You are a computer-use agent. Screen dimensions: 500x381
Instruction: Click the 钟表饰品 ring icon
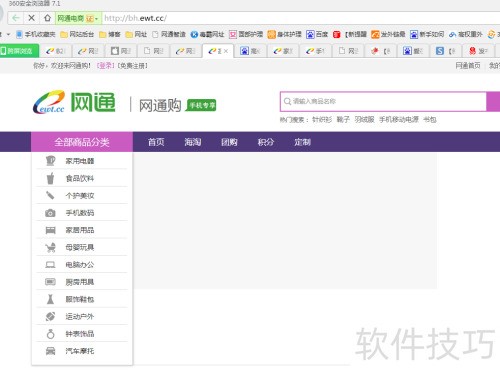[50, 333]
